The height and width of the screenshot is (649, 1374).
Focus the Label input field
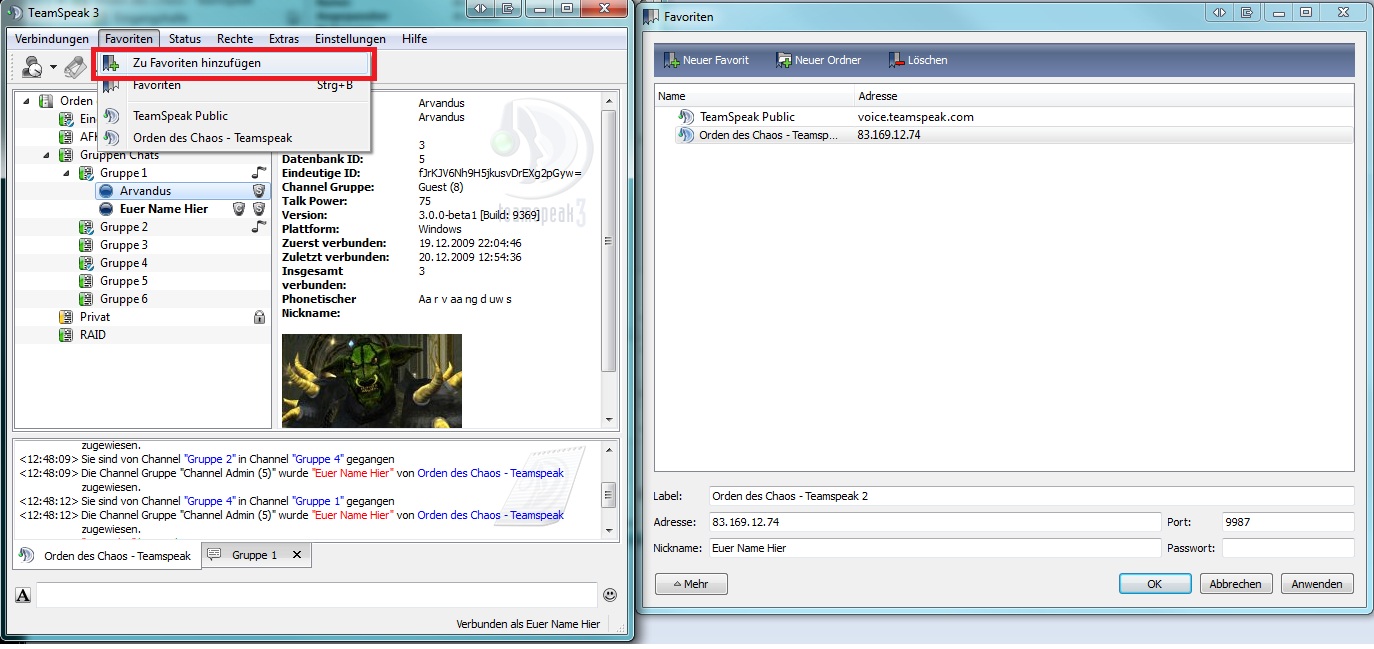click(x=1031, y=496)
